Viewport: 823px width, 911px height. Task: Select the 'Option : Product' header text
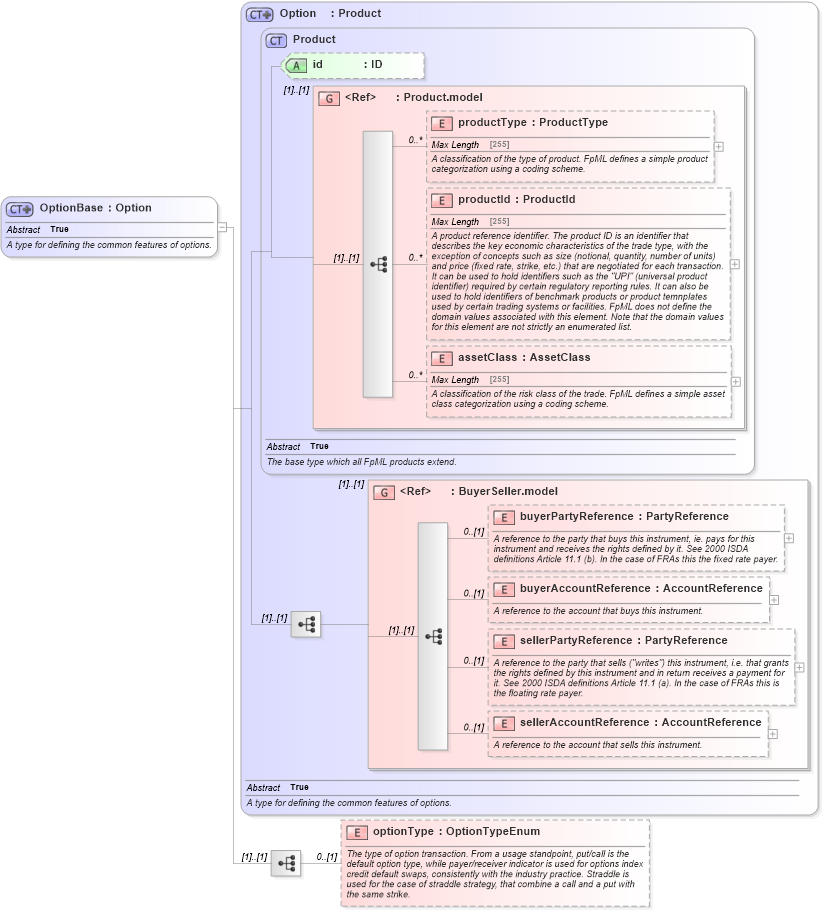click(330, 13)
